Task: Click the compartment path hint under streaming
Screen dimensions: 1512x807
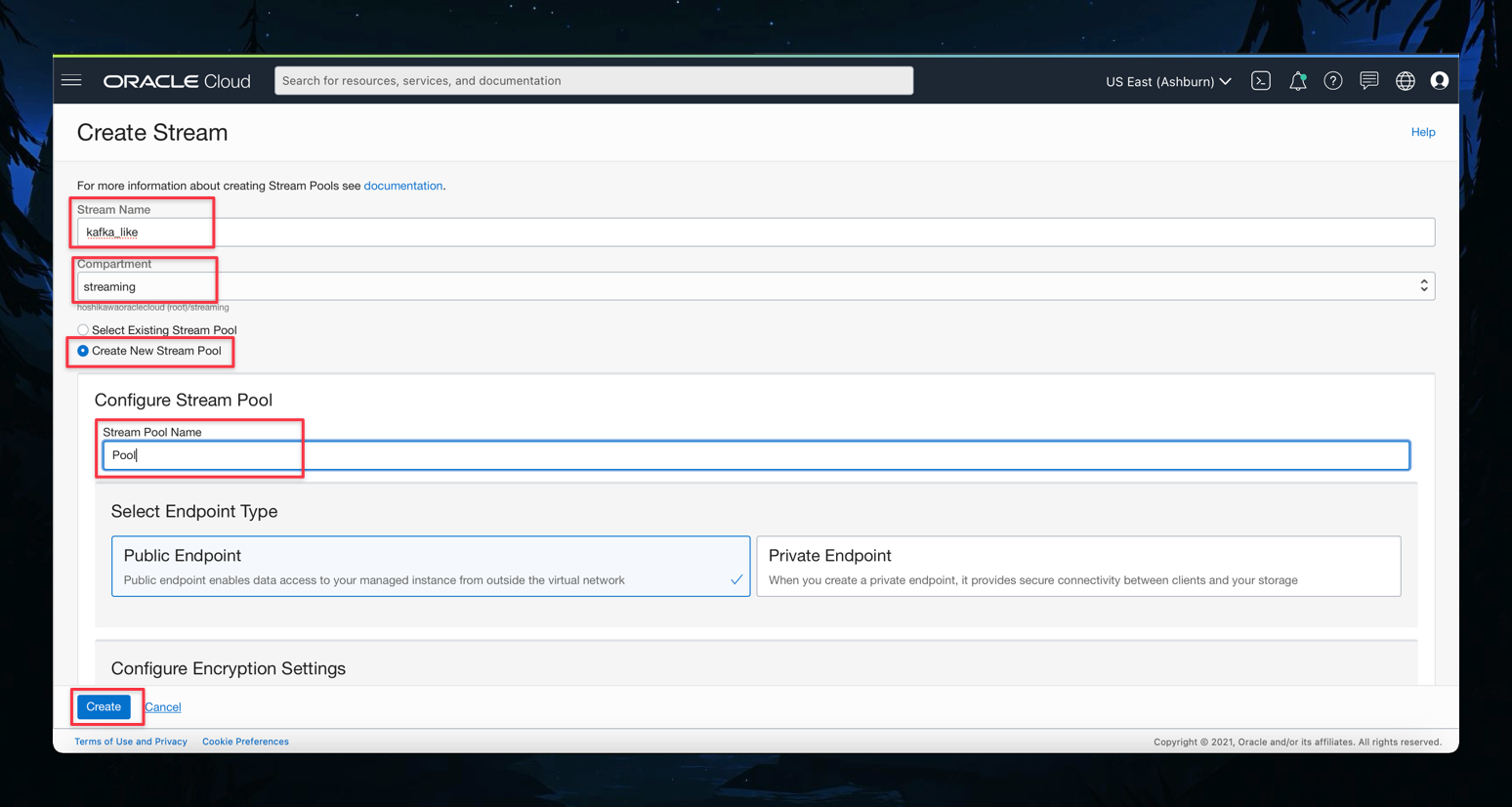Action: 153,308
